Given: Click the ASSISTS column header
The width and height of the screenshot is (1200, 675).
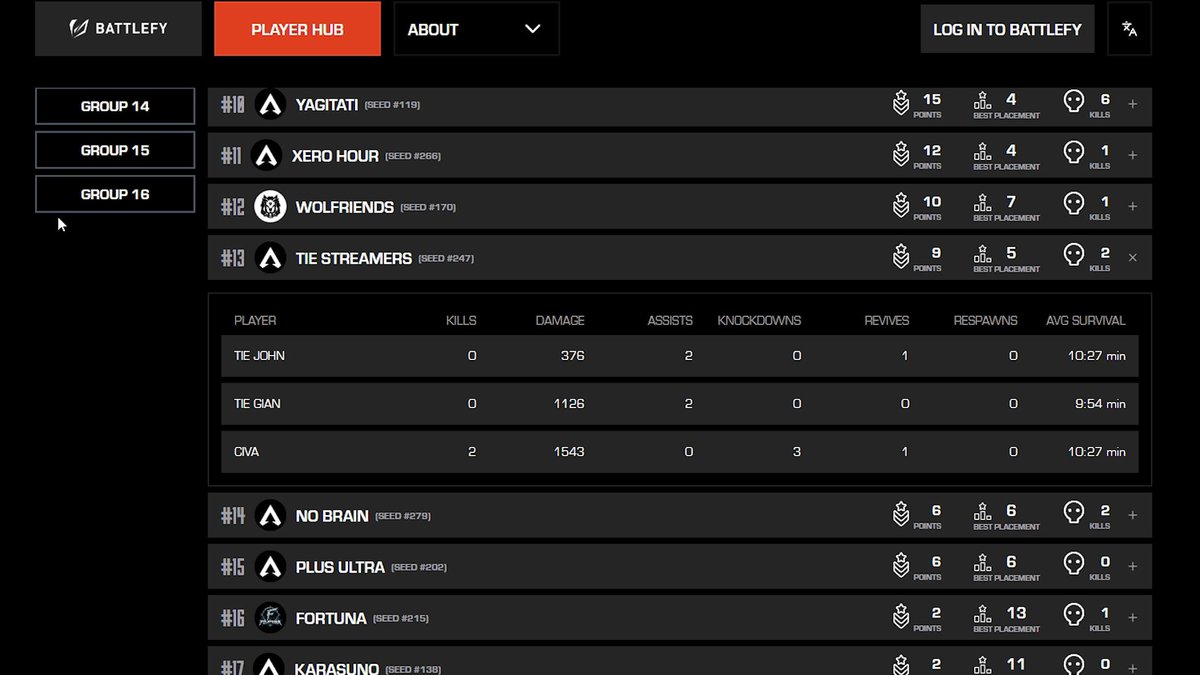Looking at the screenshot, I should 670,321.
